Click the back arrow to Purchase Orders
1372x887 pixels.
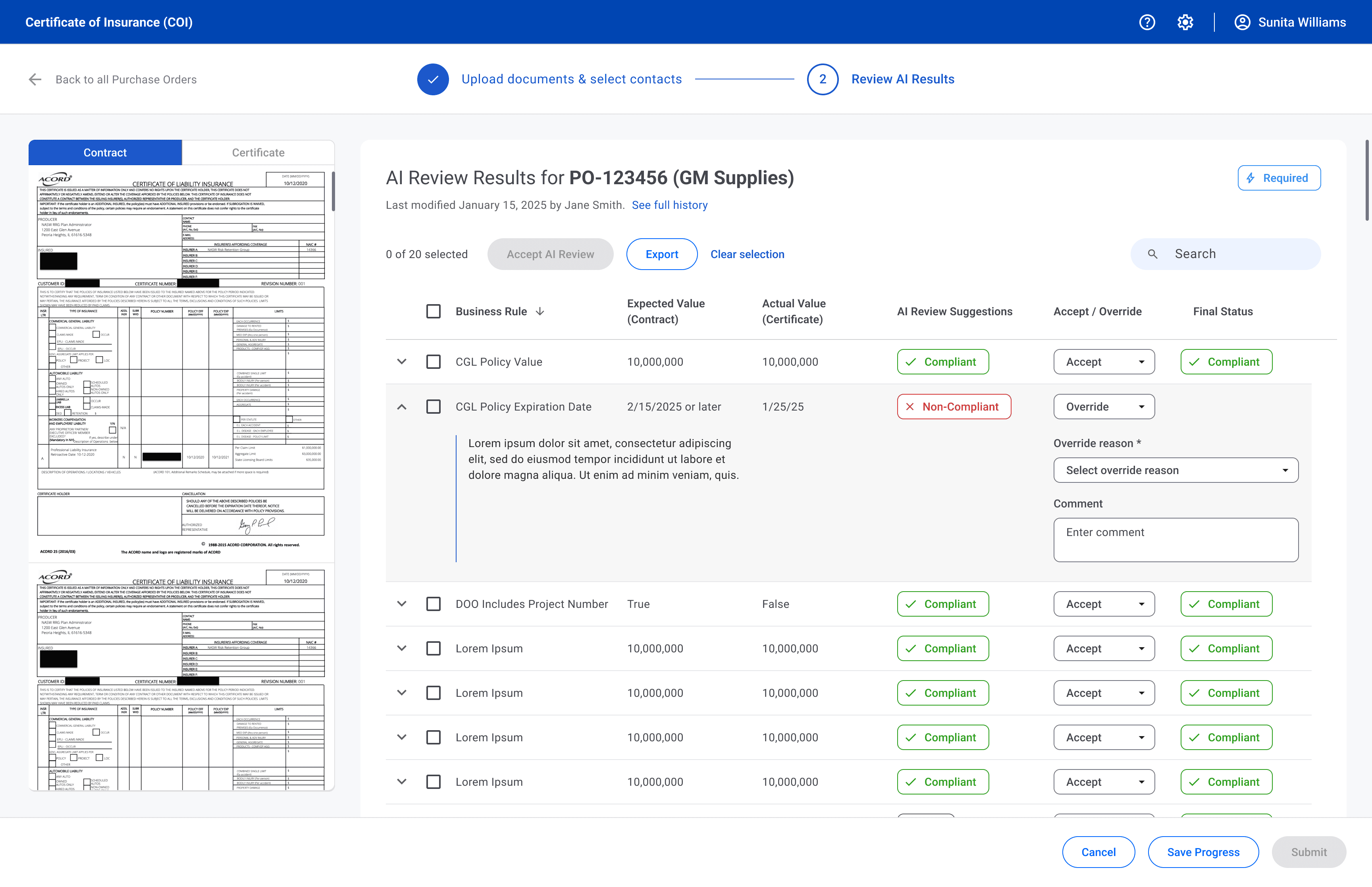35,79
